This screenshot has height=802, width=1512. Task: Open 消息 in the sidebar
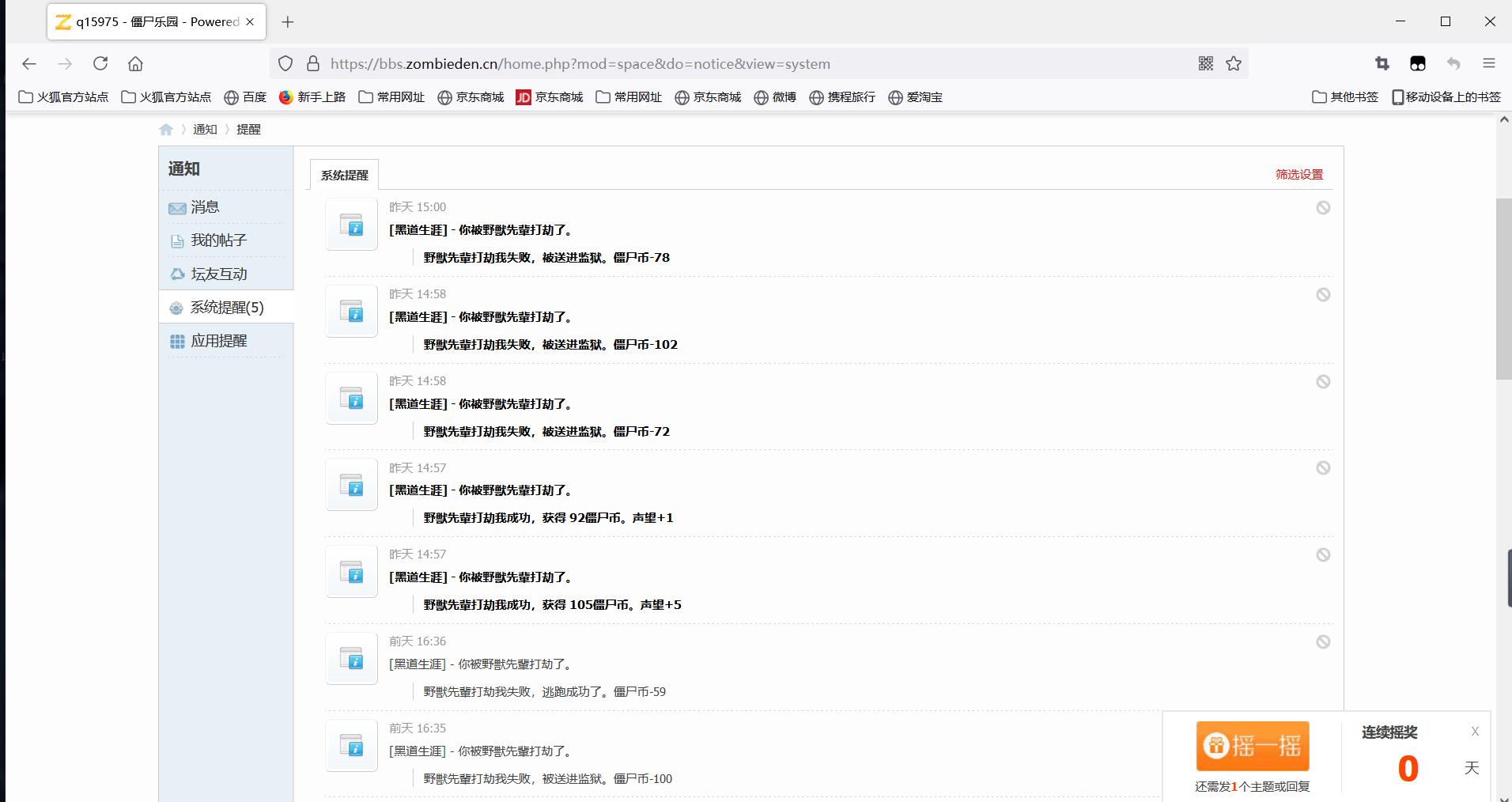[x=205, y=207]
